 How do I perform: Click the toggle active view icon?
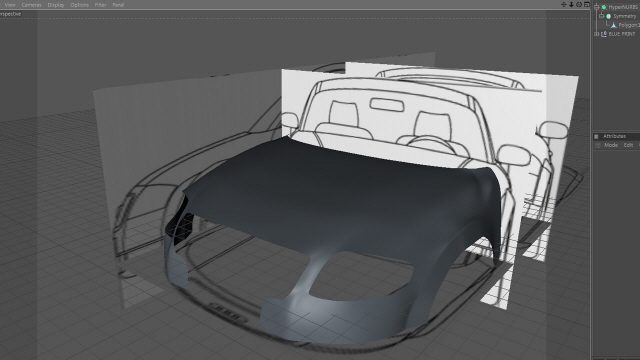click(587, 4)
